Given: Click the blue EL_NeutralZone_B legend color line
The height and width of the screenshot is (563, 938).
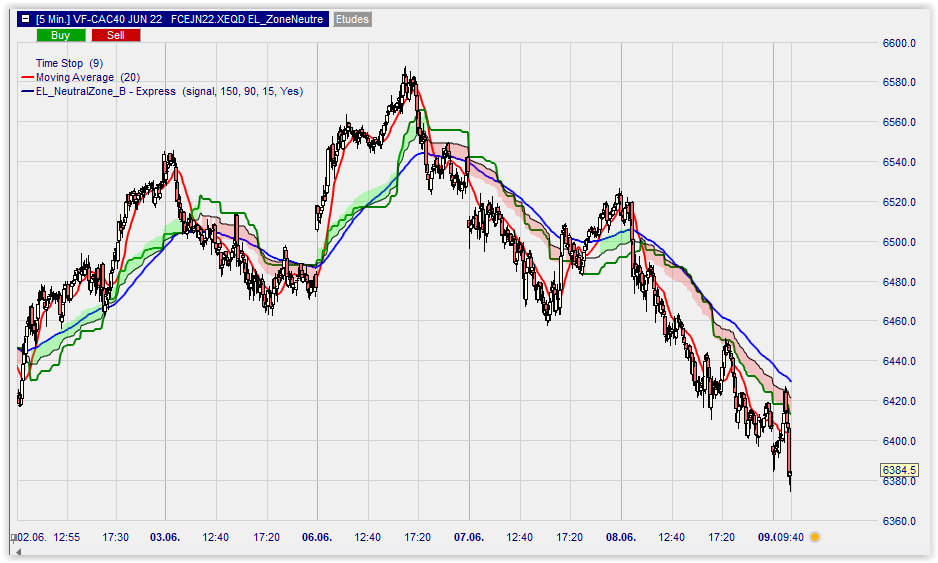Looking at the screenshot, I should 28,92.
